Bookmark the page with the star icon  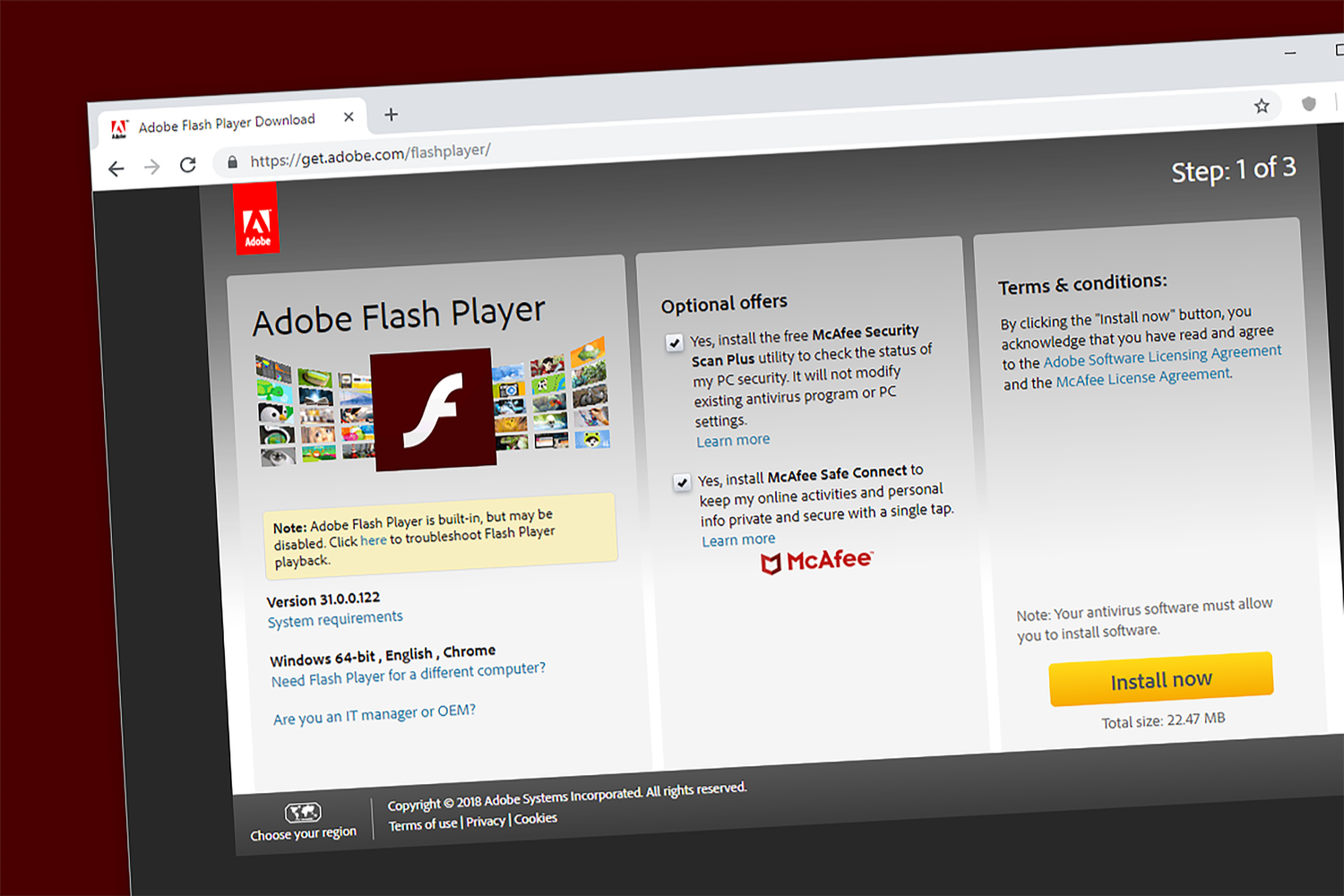(x=1262, y=106)
